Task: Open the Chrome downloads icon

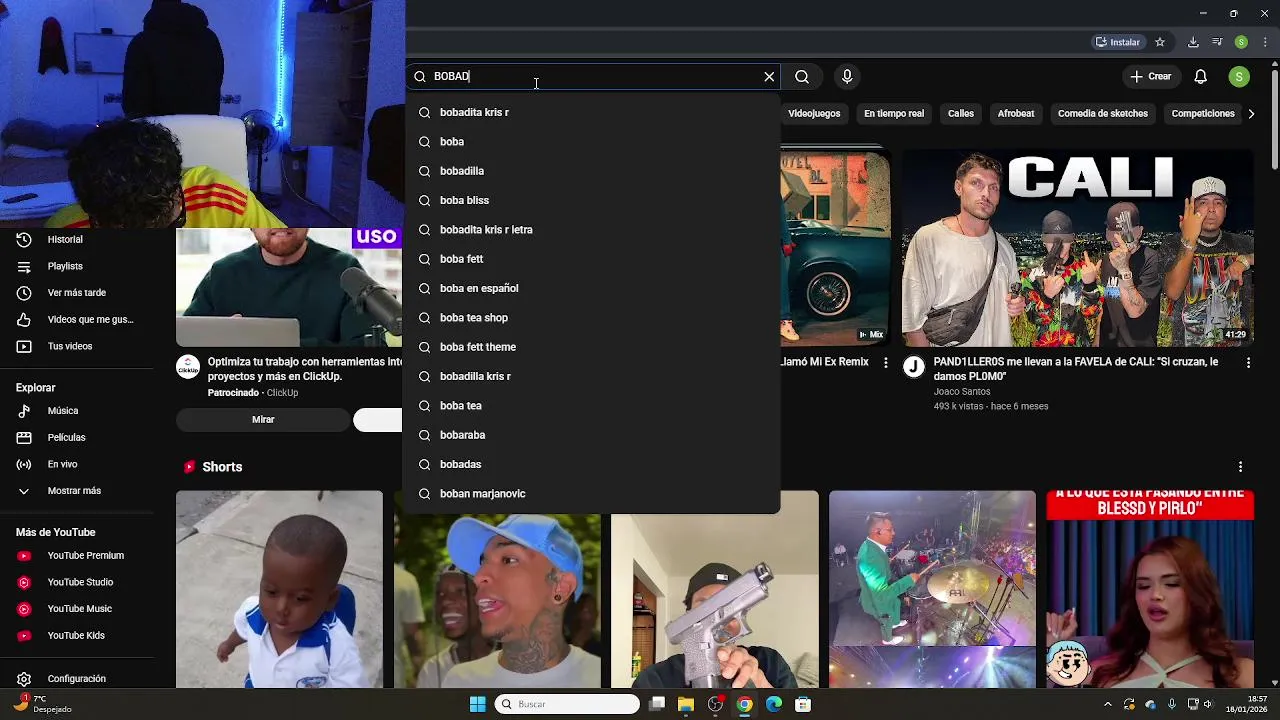Action: click(x=1193, y=42)
